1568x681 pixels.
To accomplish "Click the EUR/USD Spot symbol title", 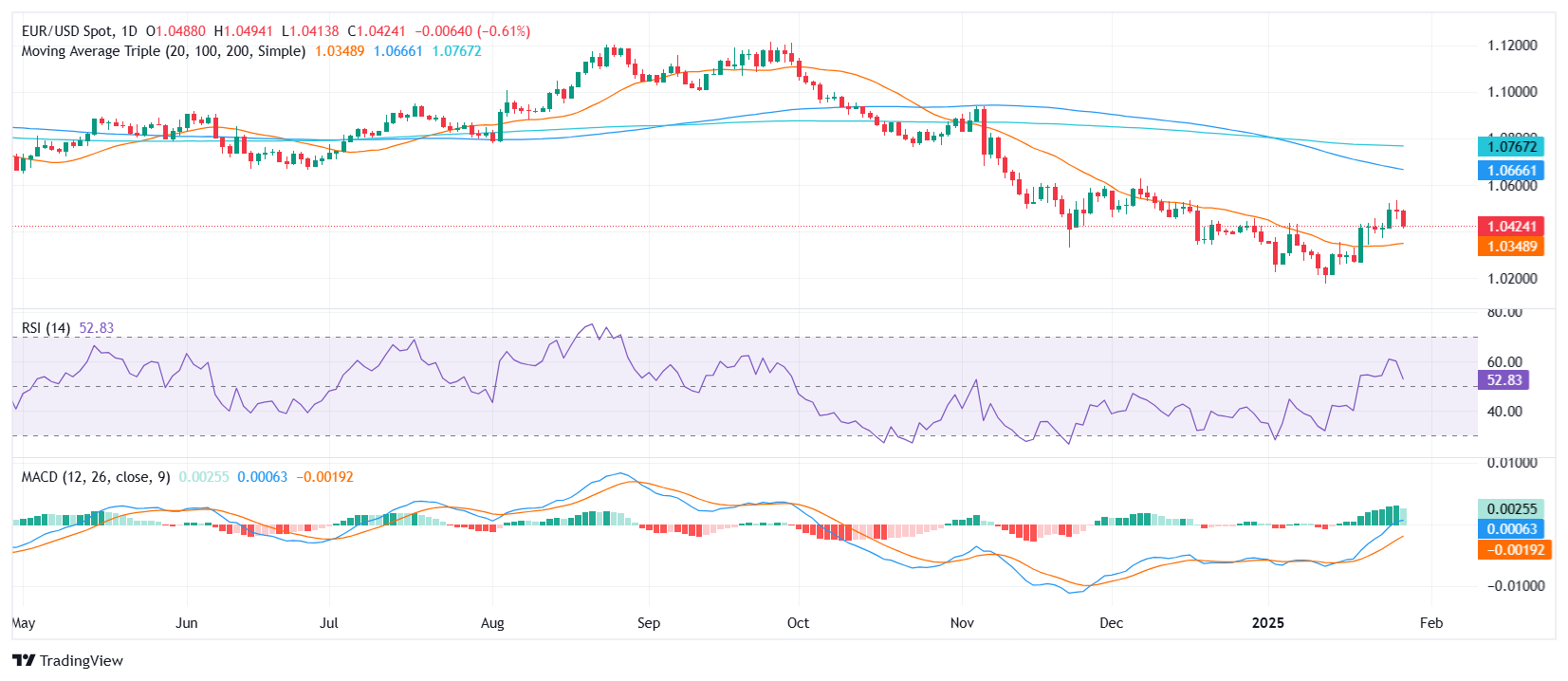I will [66, 31].
